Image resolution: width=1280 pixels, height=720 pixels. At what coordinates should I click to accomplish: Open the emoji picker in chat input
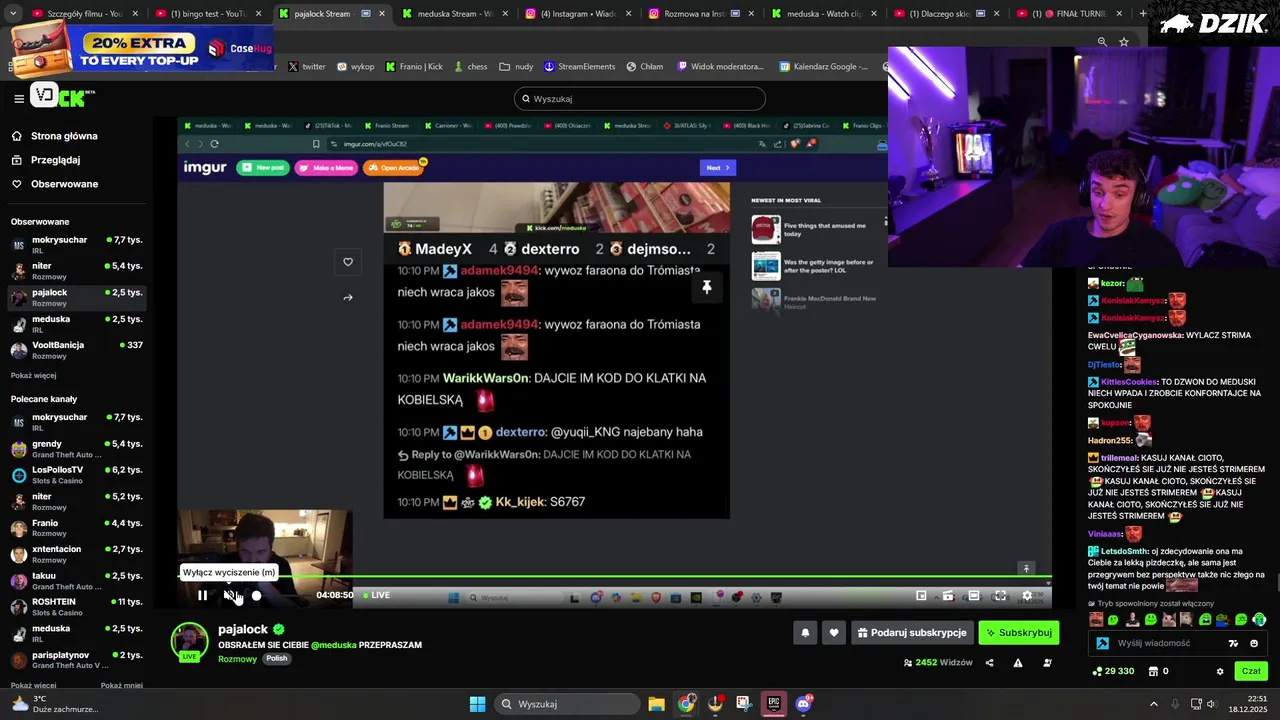(x=1254, y=644)
